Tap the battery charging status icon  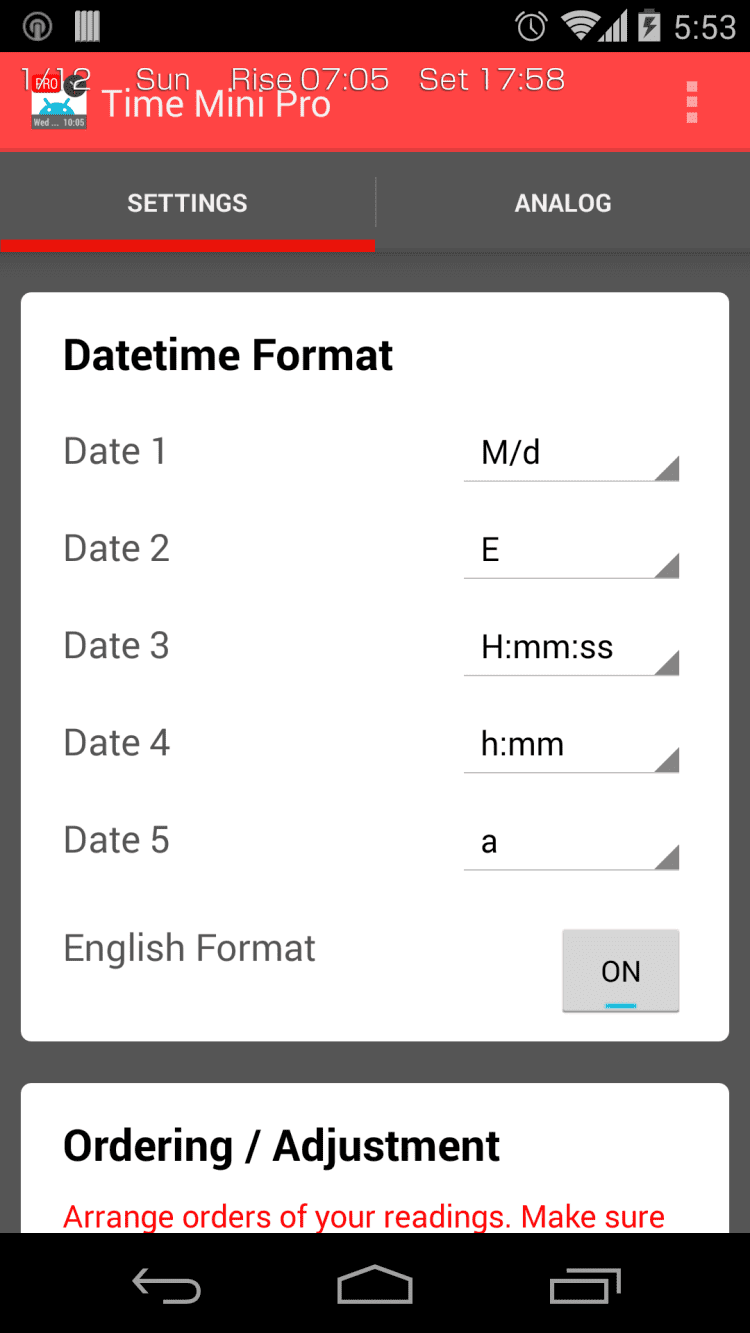click(650, 26)
